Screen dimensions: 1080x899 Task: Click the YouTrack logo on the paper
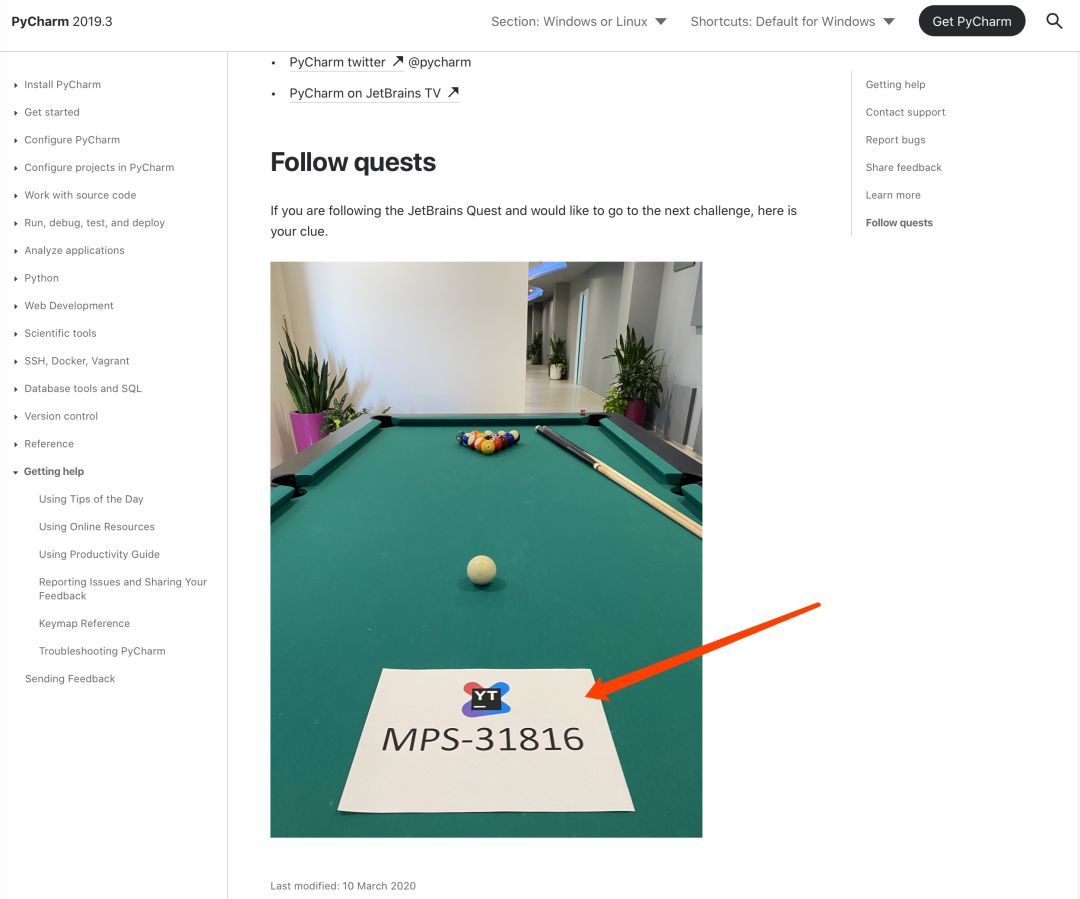point(486,699)
